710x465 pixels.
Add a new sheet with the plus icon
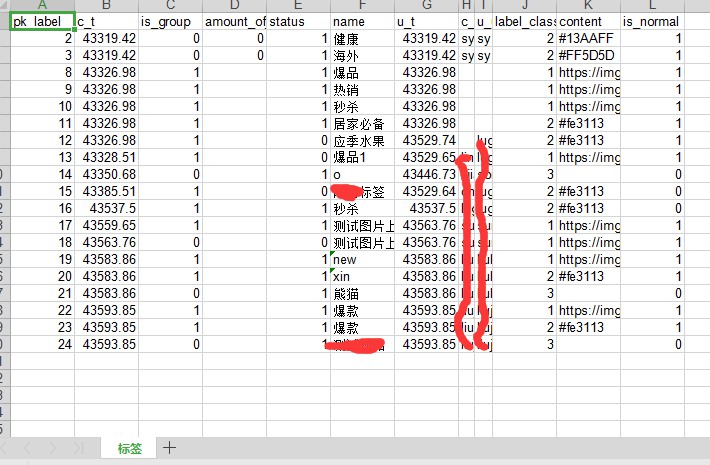169,448
